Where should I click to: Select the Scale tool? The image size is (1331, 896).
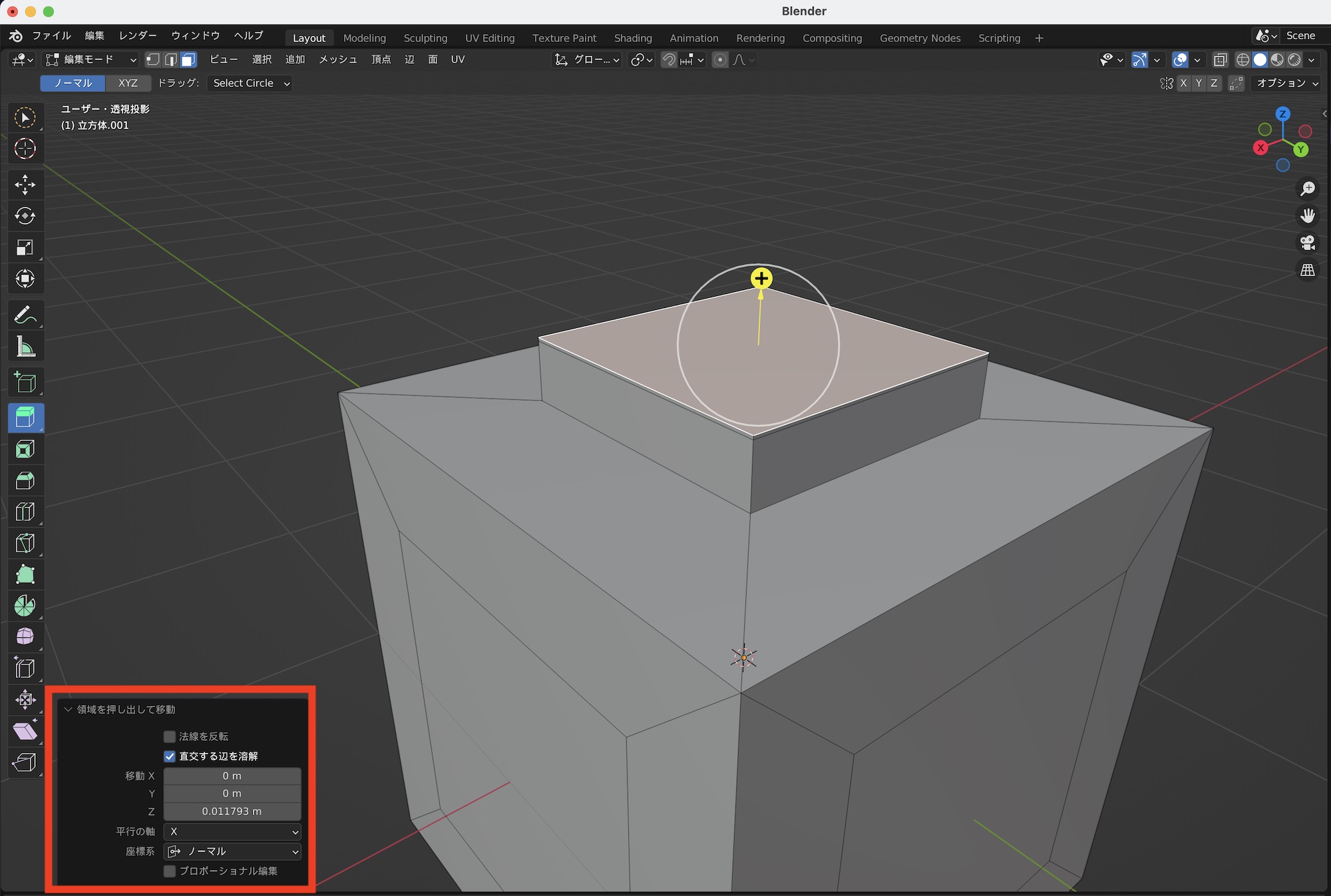[25, 247]
